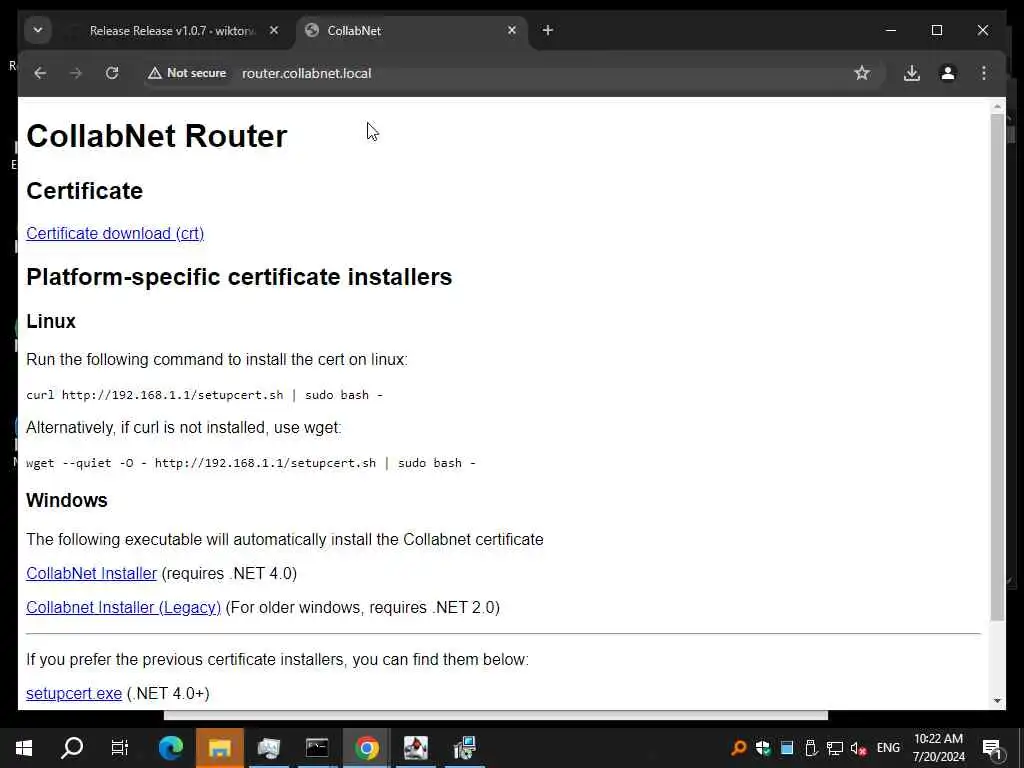Image resolution: width=1024 pixels, height=768 pixels.
Task: Open the taskbar app left of Command Prompt
Action: tap(268, 748)
